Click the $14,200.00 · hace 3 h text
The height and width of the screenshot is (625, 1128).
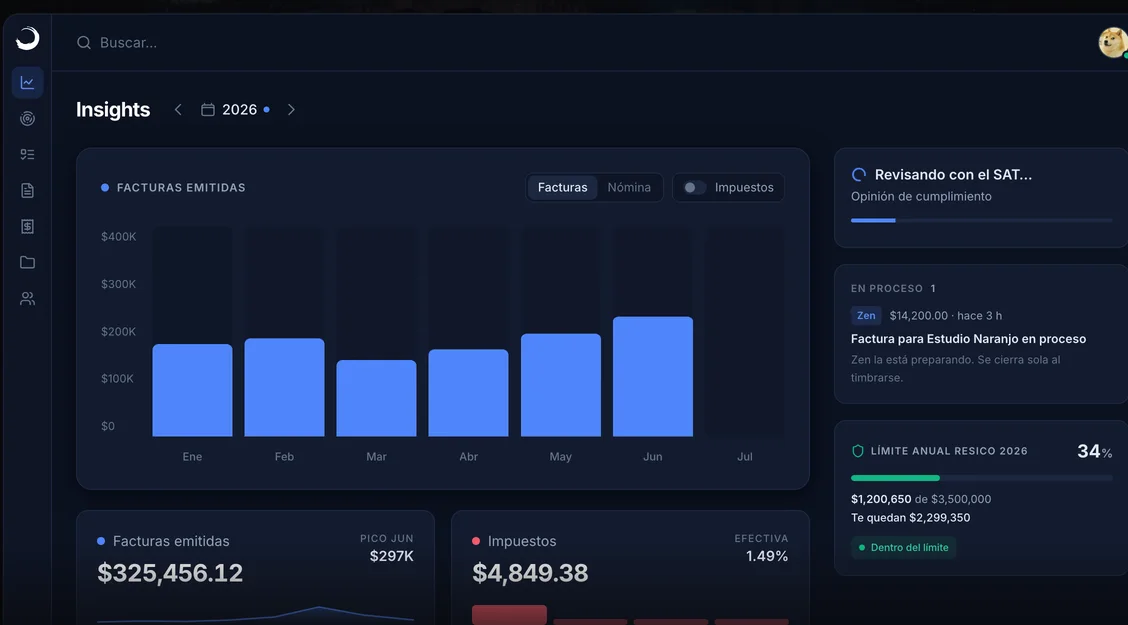point(945,316)
